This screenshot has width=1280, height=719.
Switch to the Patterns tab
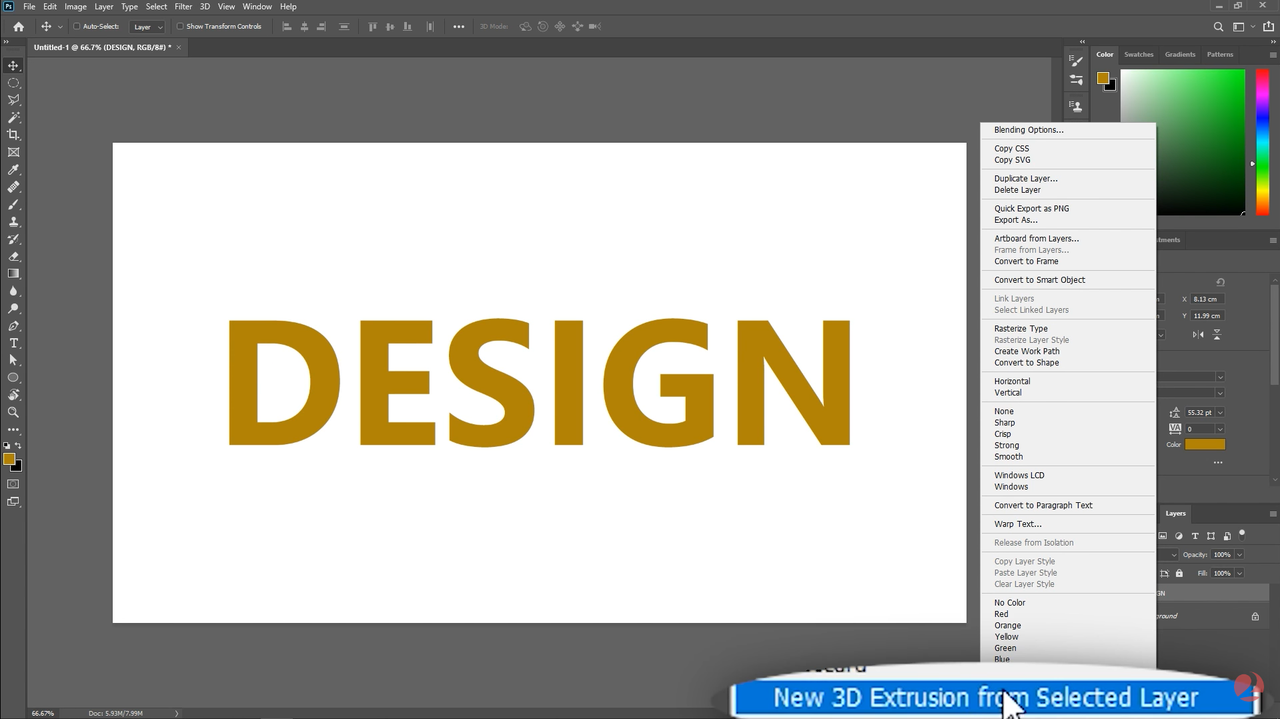[1220, 55]
